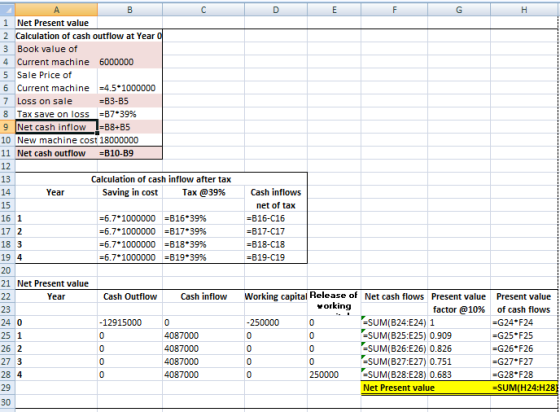Select formula cell =B3-B5
Screen dimensions: 560x412
130,101
